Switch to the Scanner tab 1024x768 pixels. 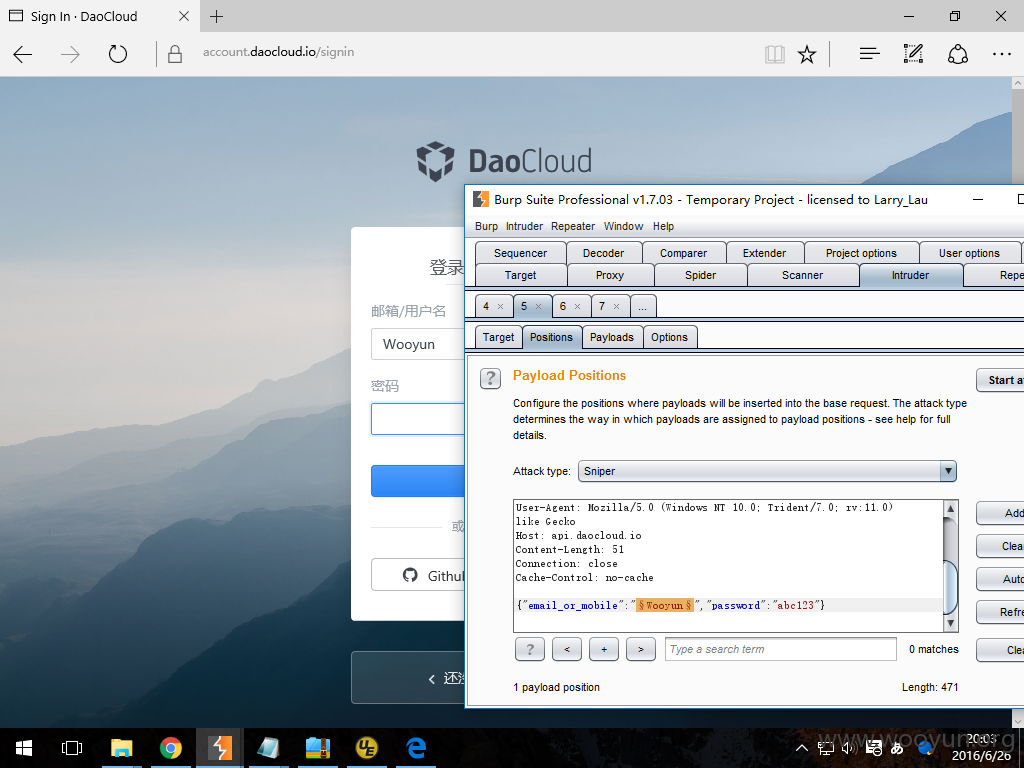803,276
